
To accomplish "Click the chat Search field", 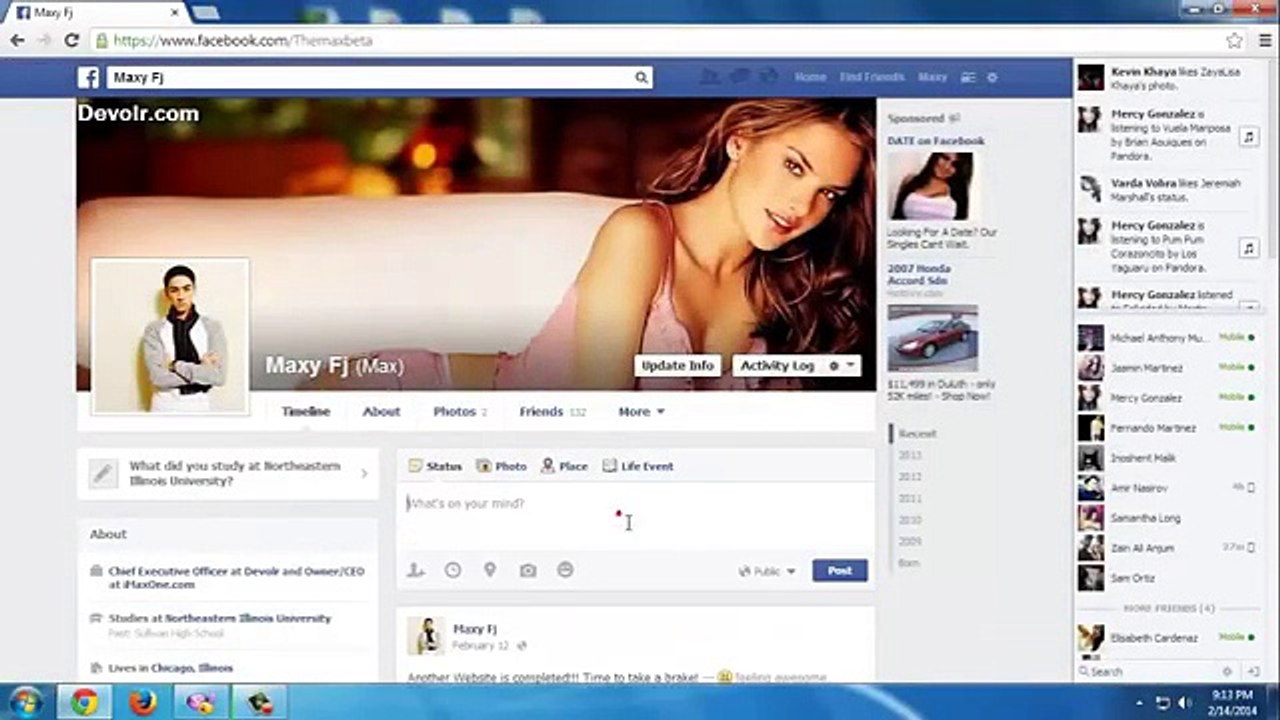I will click(1147, 672).
